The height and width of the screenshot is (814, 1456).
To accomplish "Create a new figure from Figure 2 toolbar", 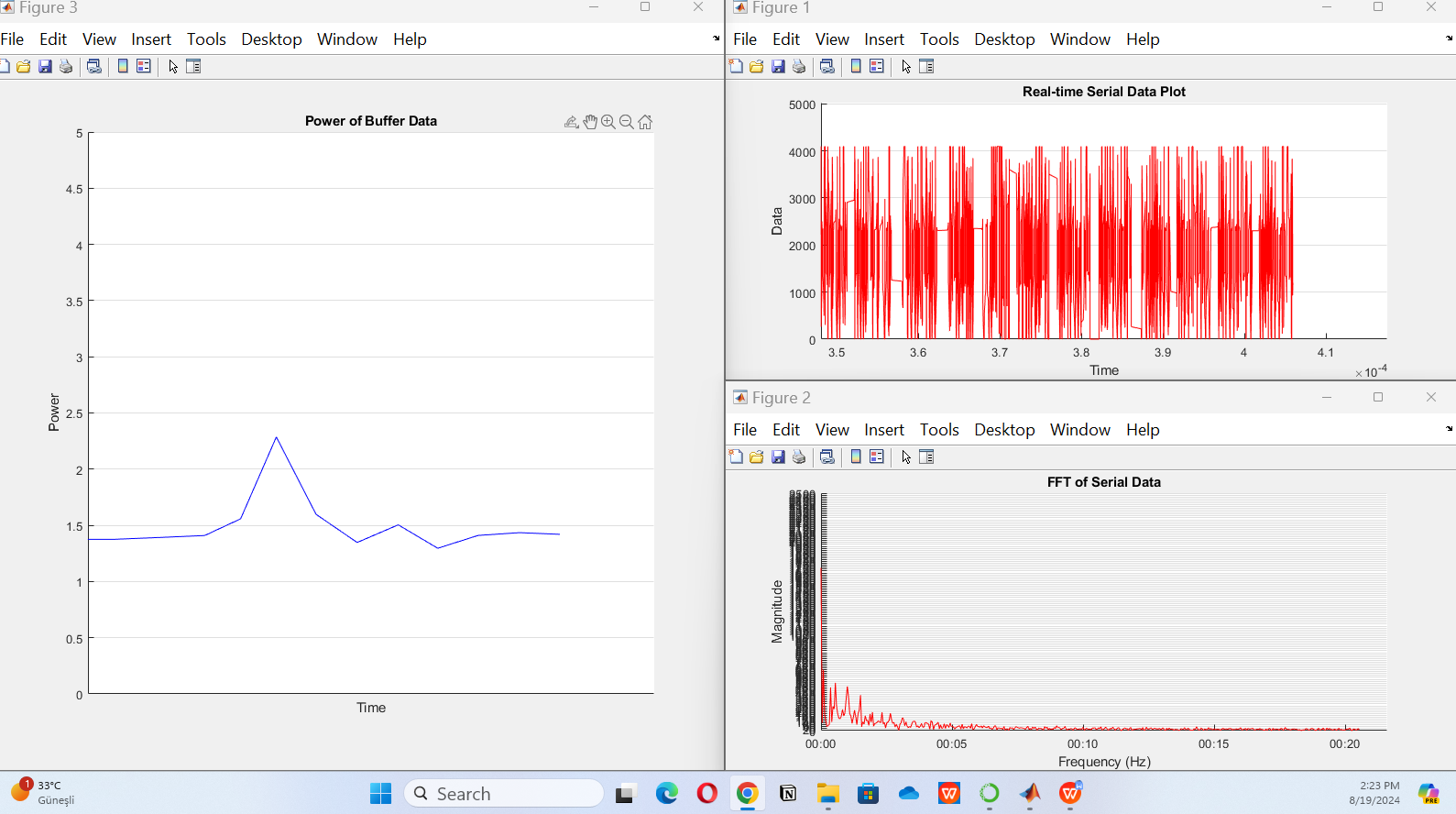I will 736,456.
